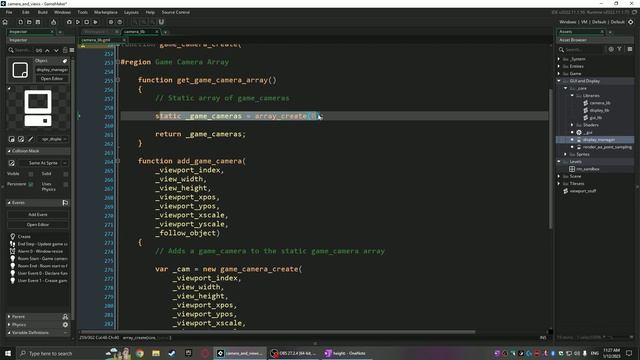640x360 pixels.
Task: Collapse the GUI and Display folder
Action: pos(559,81)
